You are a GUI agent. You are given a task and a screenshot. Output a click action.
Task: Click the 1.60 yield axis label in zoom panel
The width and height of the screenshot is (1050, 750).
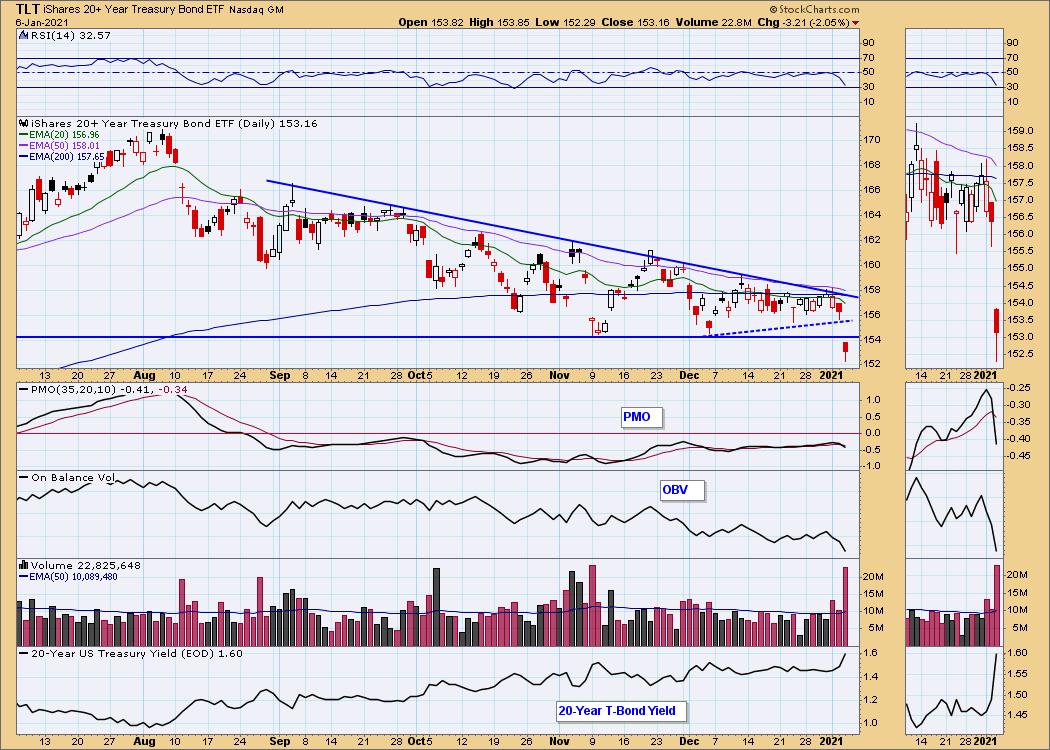[1018, 653]
